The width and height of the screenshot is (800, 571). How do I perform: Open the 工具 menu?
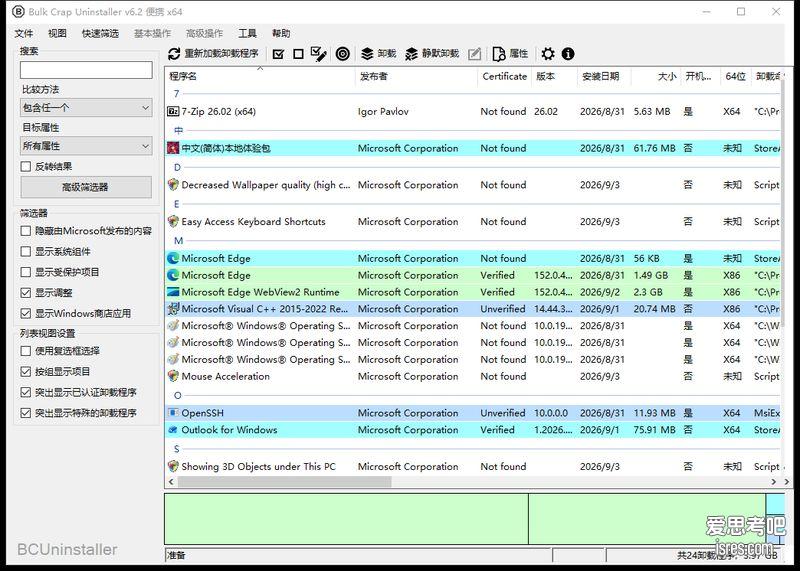point(247,34)
